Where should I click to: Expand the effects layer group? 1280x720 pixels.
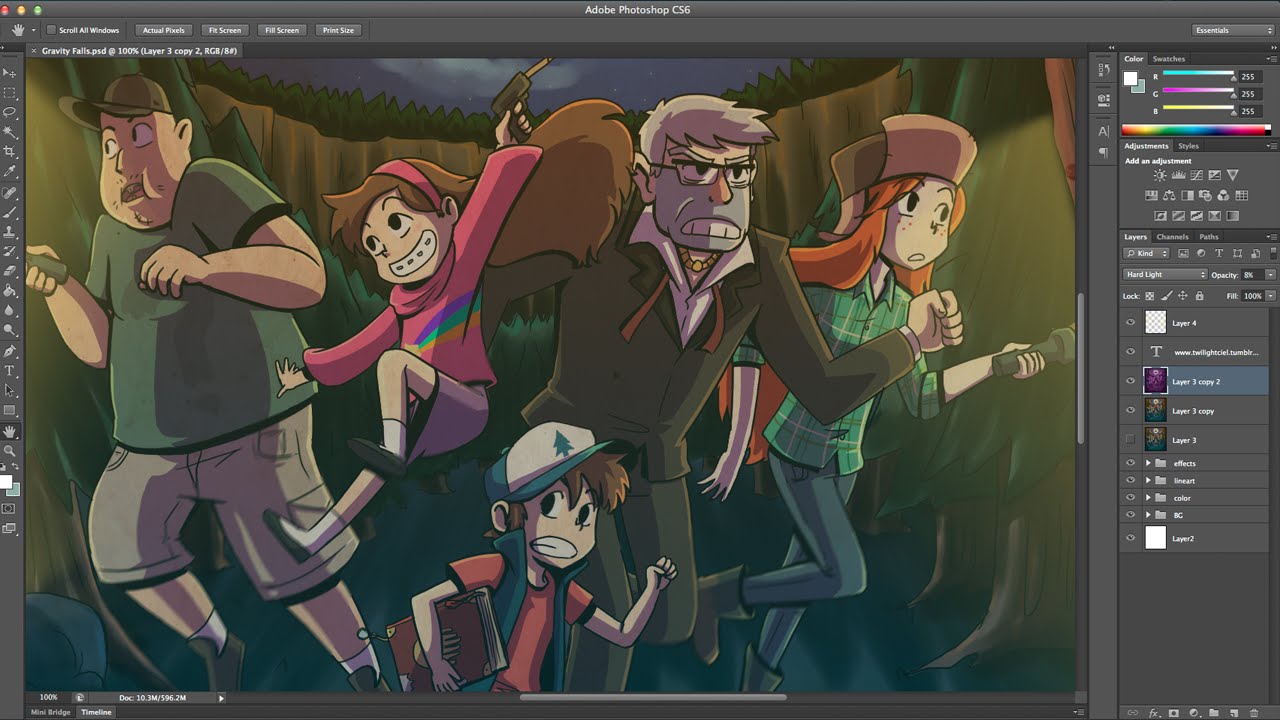(x=1148, y=463)
